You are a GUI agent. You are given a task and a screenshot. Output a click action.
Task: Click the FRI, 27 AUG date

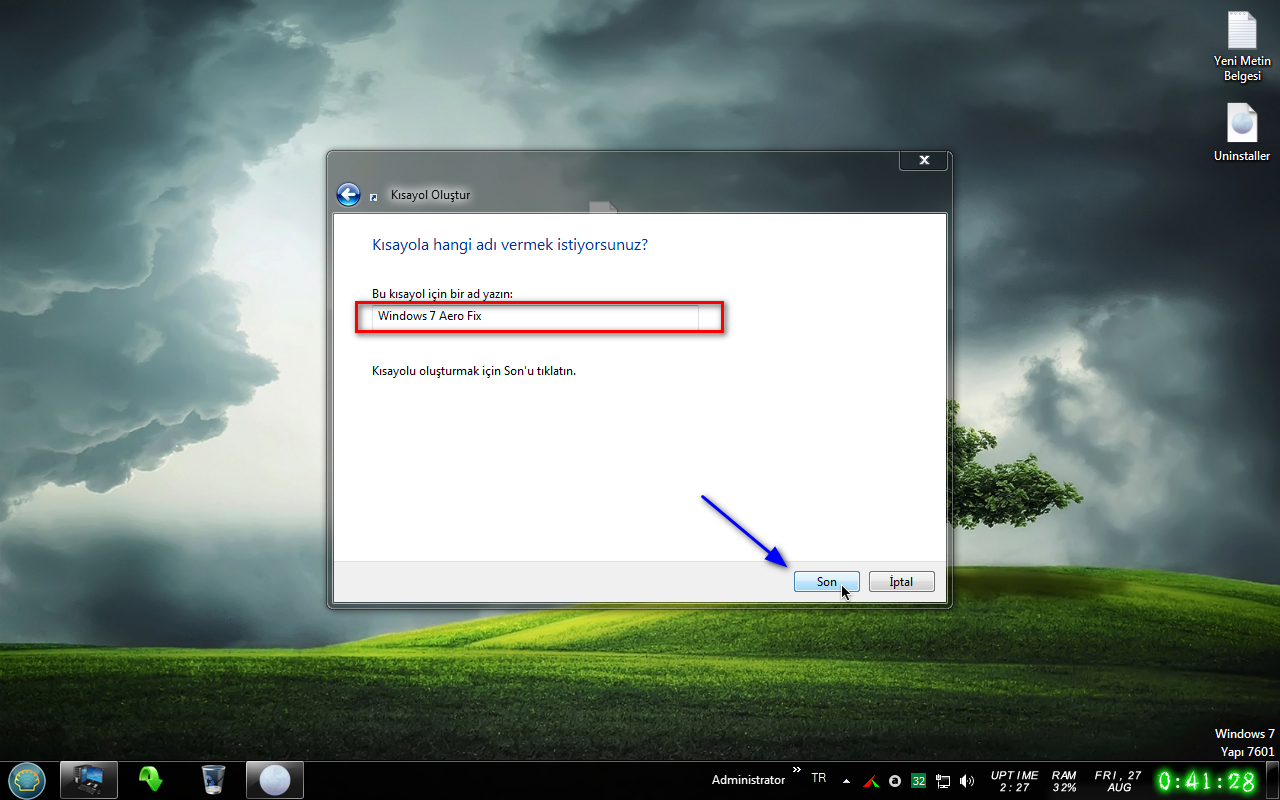(1119, 781)
